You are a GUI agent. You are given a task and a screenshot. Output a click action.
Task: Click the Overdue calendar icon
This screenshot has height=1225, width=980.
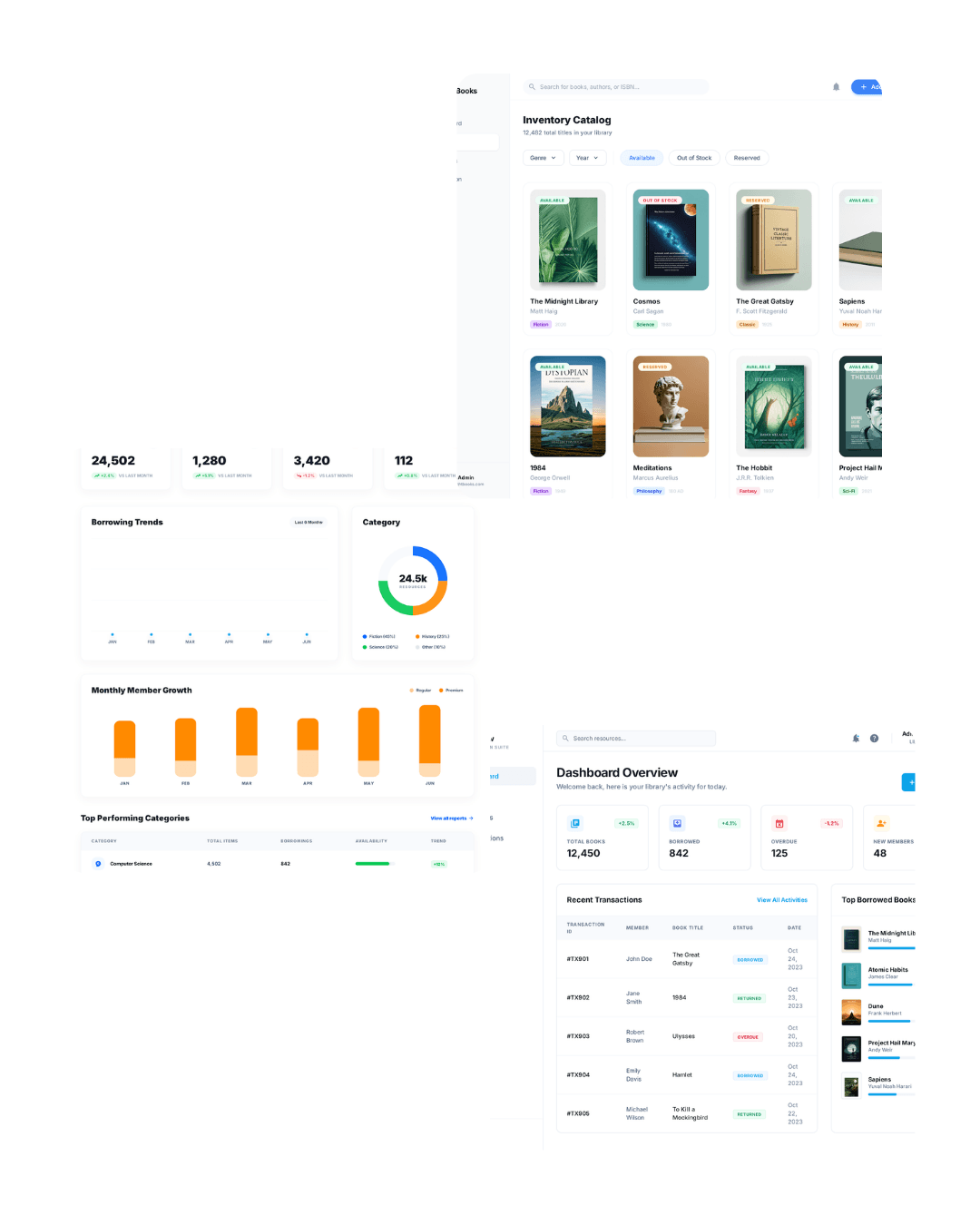coord(779,823)
